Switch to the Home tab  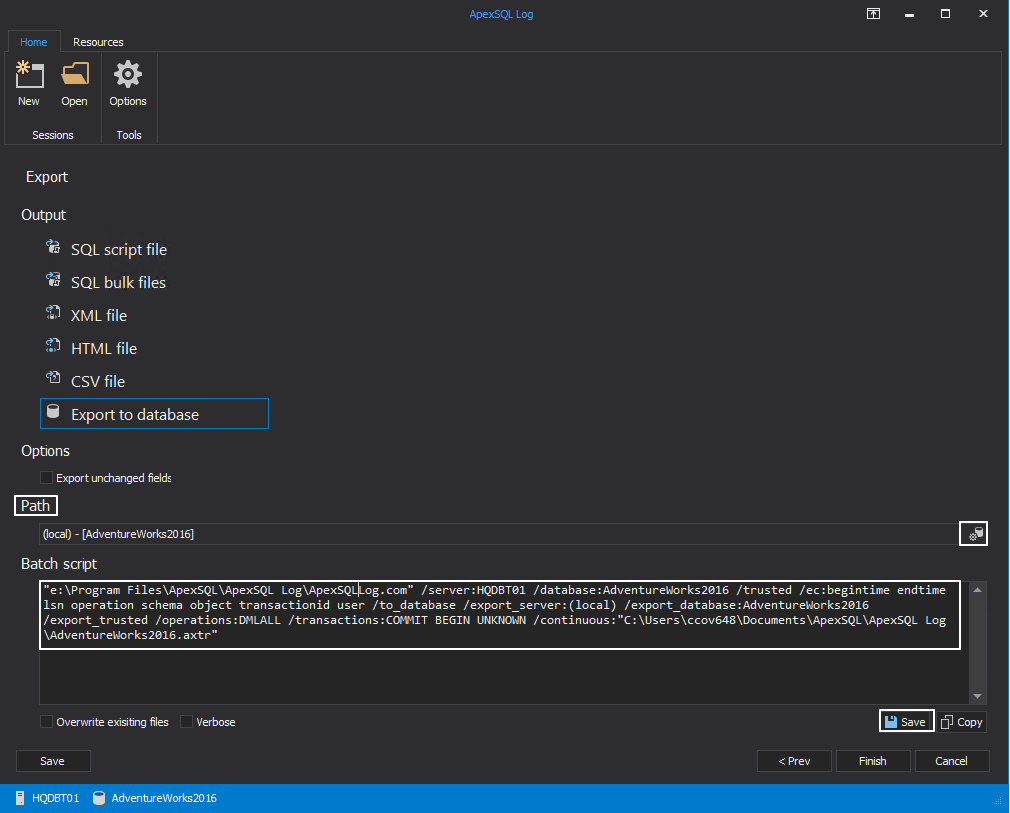tap(34, 42)
